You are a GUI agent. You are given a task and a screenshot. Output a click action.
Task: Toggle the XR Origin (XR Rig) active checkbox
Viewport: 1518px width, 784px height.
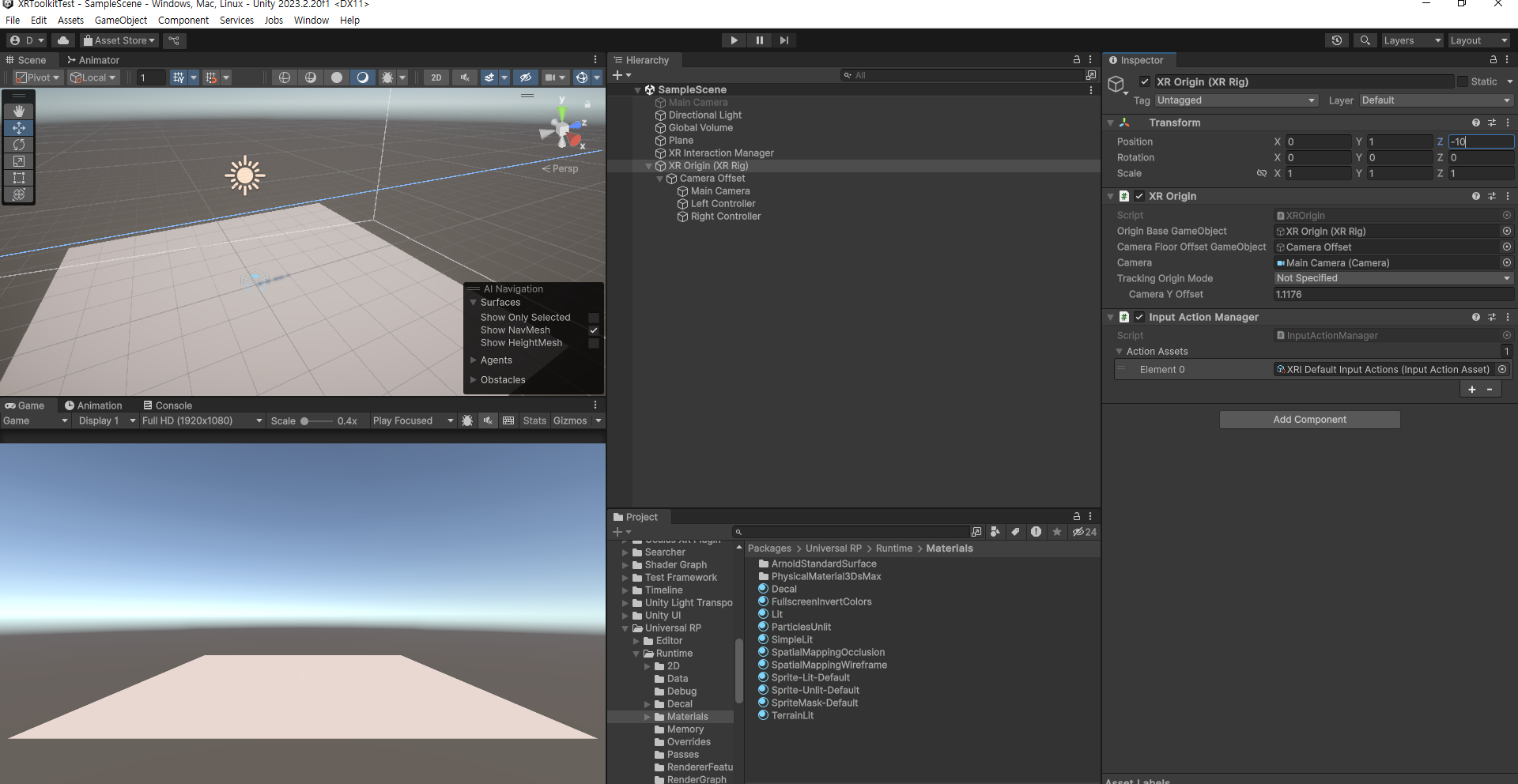tap(1145, 81)
